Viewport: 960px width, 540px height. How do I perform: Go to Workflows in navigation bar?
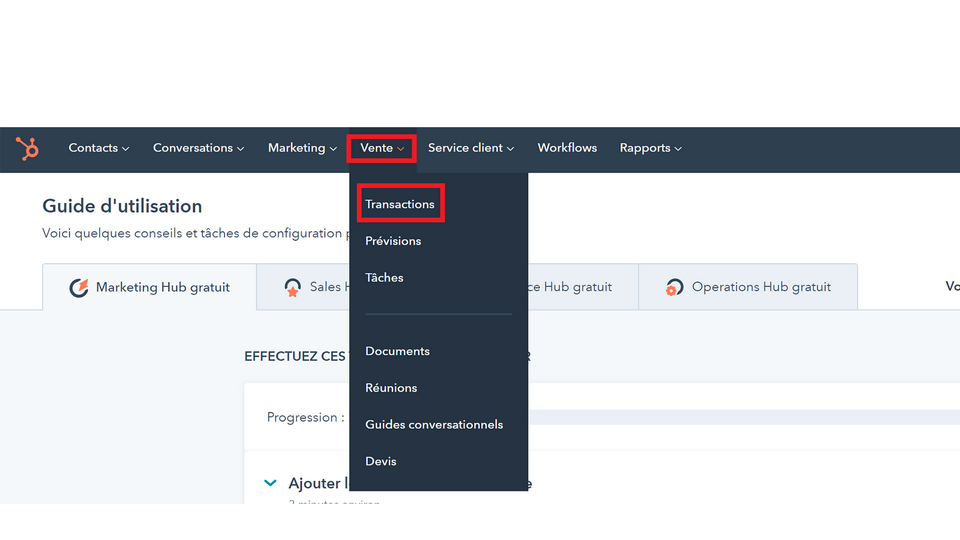coord(567,148)
